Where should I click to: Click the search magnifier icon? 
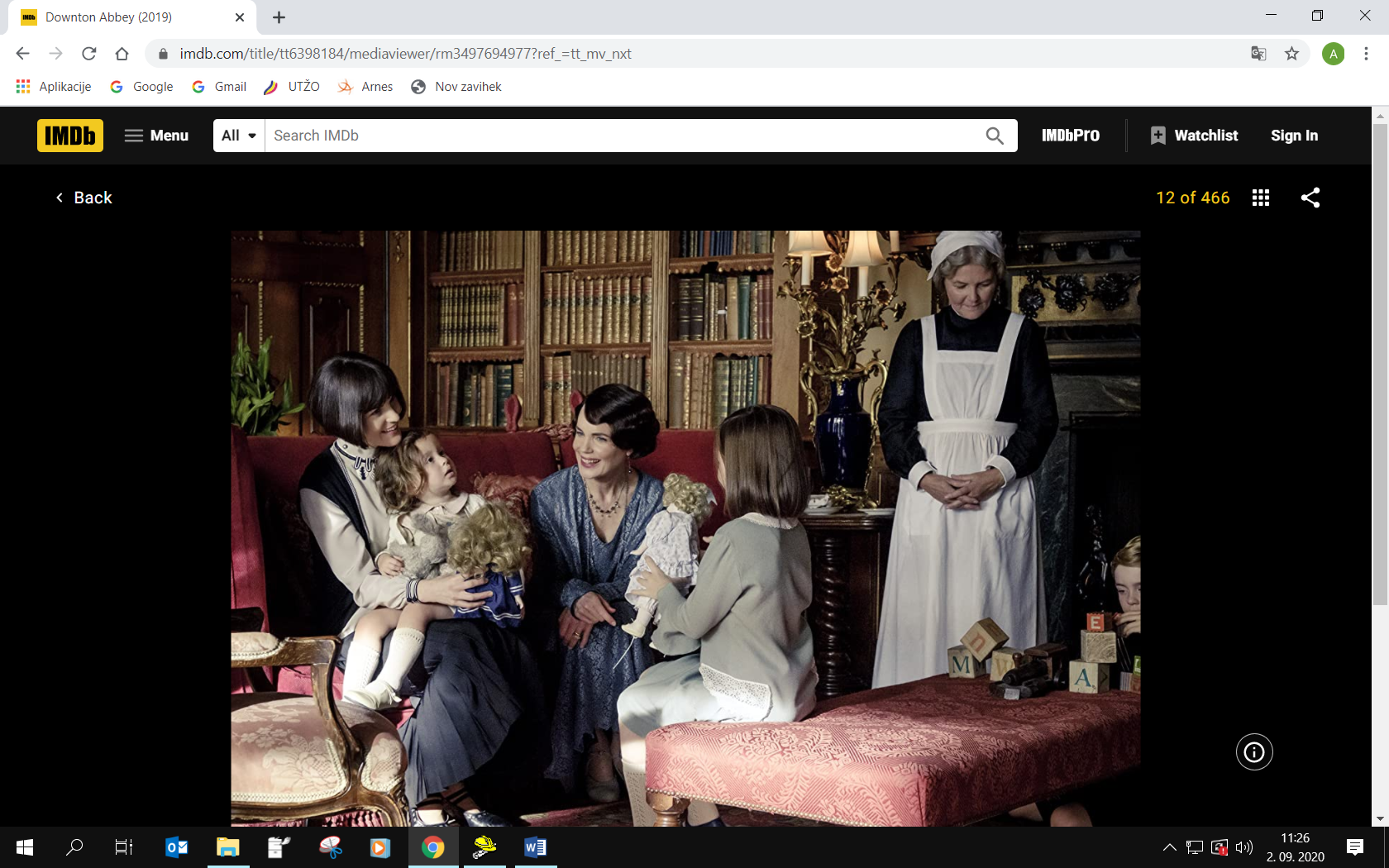click(995, 136)
